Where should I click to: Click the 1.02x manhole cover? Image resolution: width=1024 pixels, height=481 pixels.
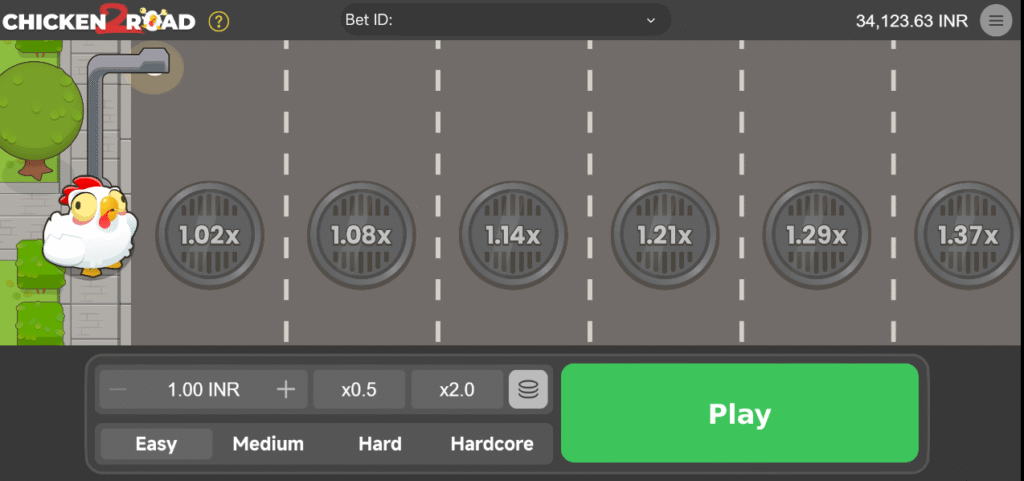[210, 236]
